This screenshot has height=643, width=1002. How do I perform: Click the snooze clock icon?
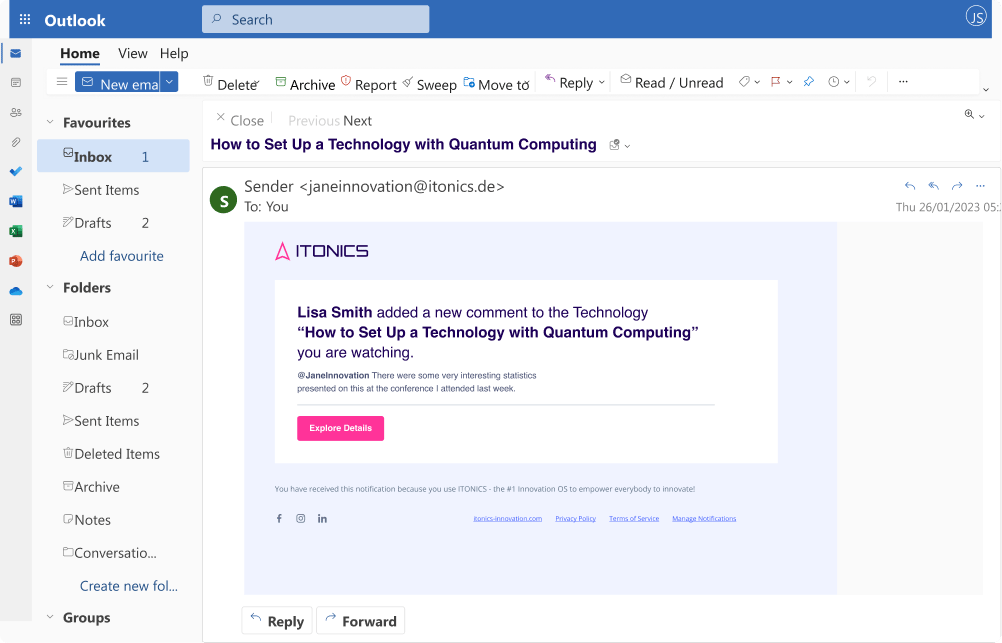pos(833,82)
